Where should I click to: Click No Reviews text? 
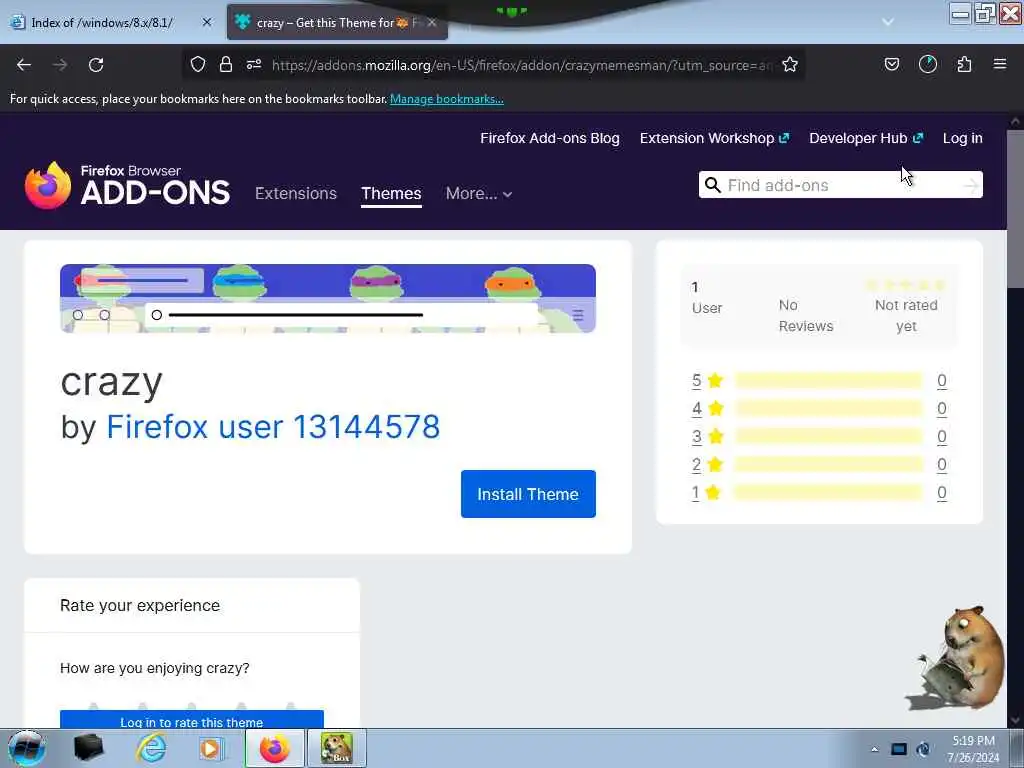806,315
